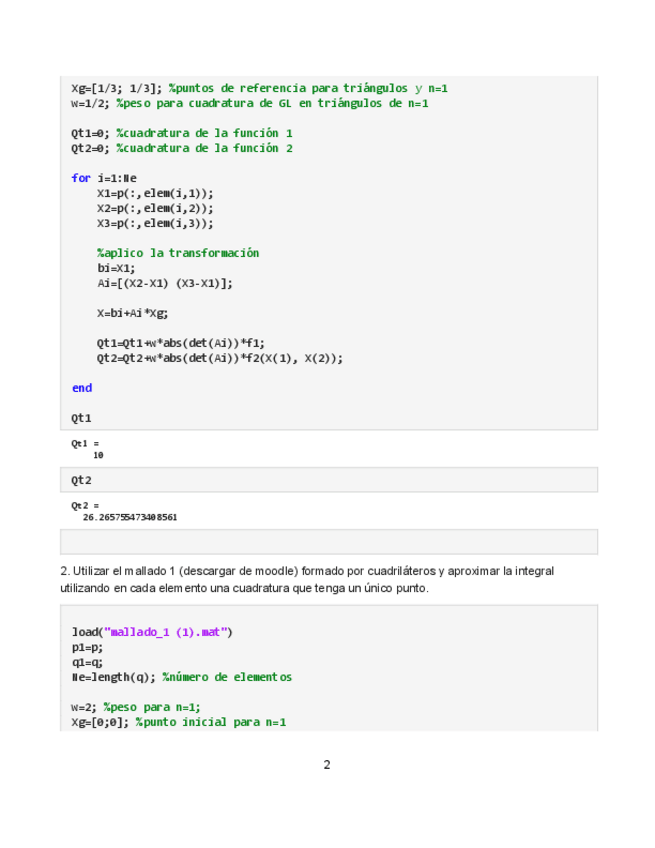This screenshot has width=655, height=848.
Task: Click the page number '2' in the footer
Action: [327, 765]
